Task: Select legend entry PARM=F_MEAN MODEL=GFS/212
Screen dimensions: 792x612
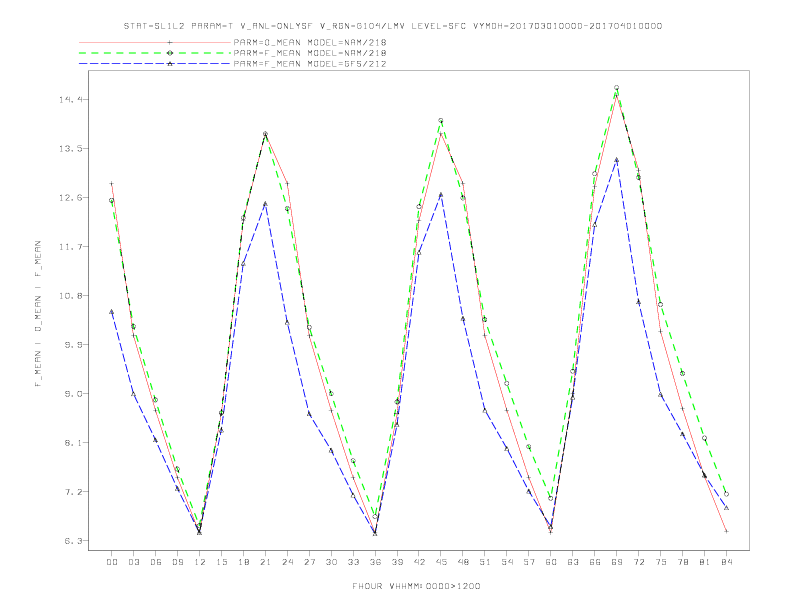Action: tap(310, 64)
